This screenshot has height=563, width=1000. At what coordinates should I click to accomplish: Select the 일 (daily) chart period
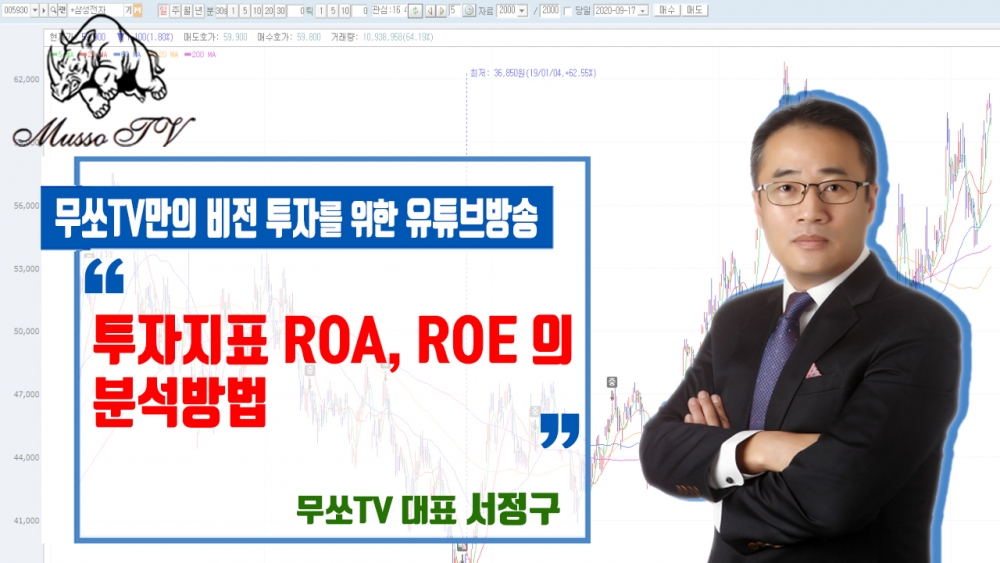[x=163, y=10]
